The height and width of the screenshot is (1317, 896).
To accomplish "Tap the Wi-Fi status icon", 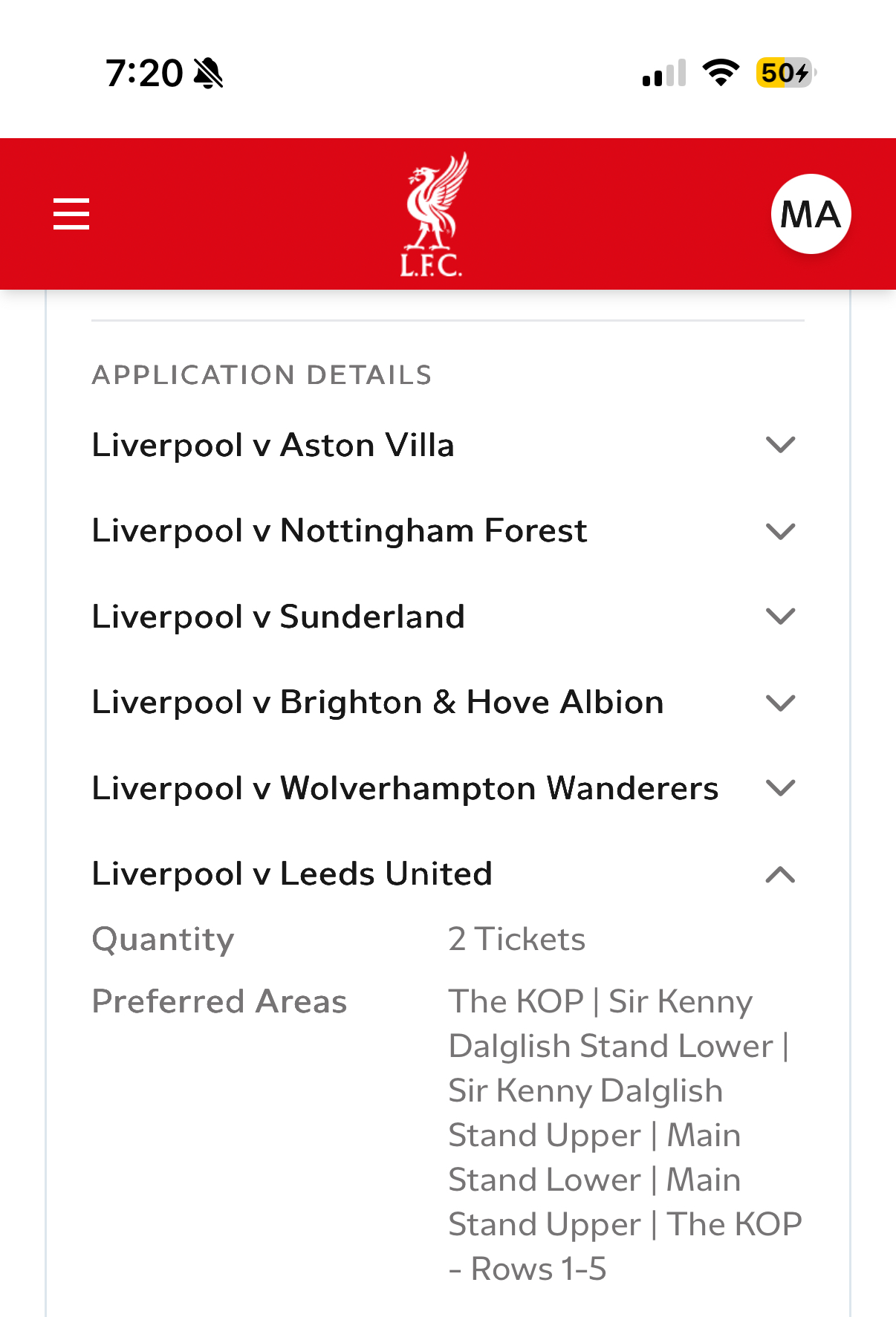I will 720,73.
